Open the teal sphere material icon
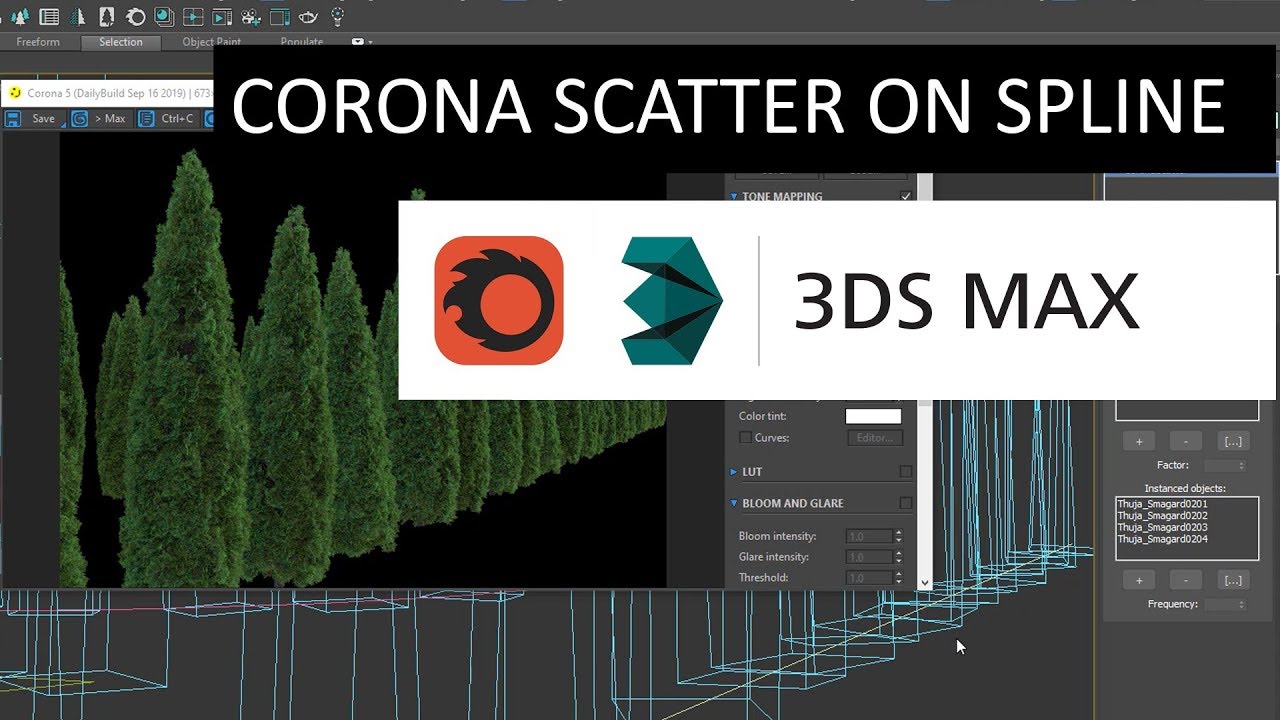 164,16
